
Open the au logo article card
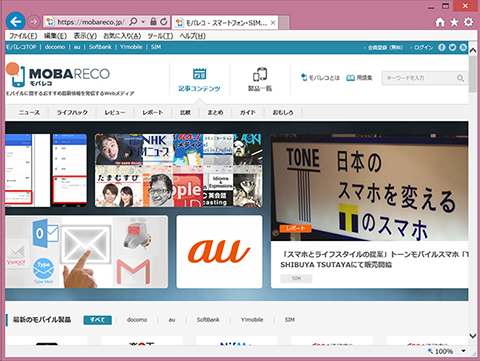219,252
